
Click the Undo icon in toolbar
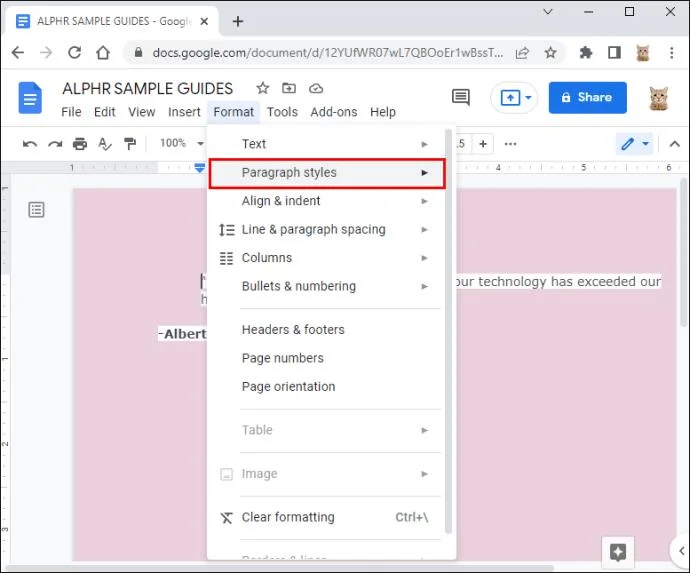(29, 144)
